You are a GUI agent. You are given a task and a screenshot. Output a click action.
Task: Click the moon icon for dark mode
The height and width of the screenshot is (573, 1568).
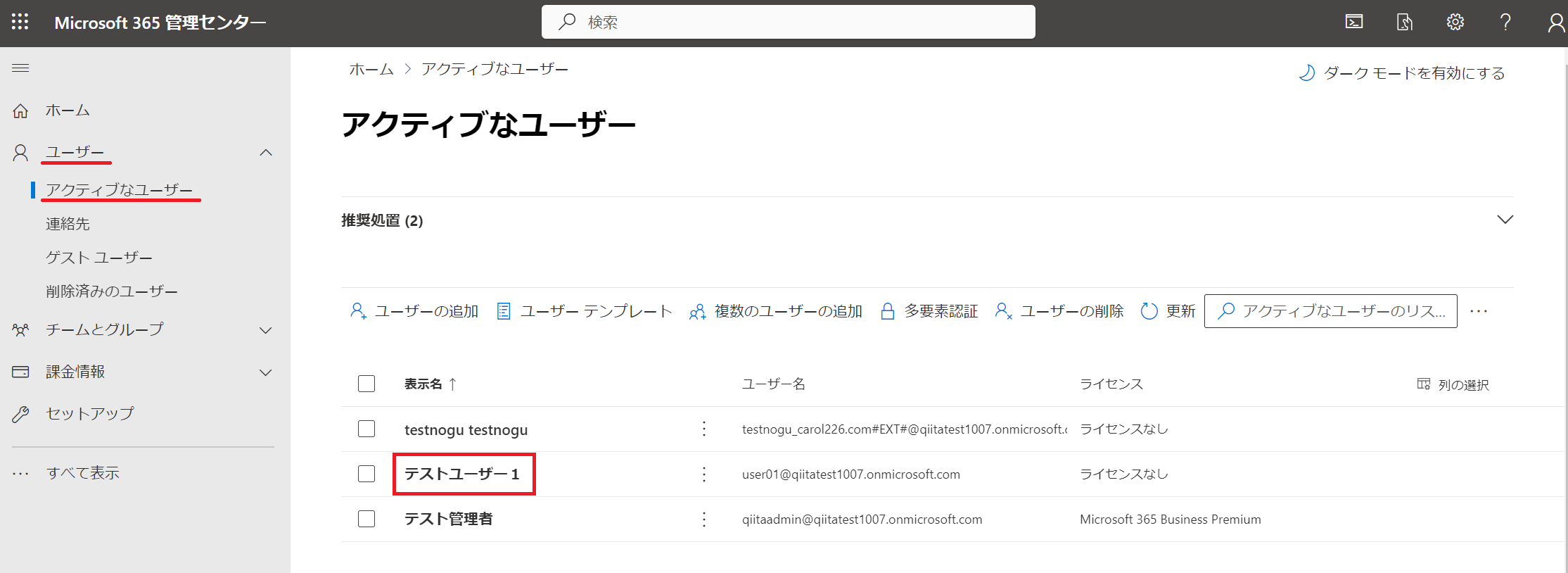[1306, 73]
